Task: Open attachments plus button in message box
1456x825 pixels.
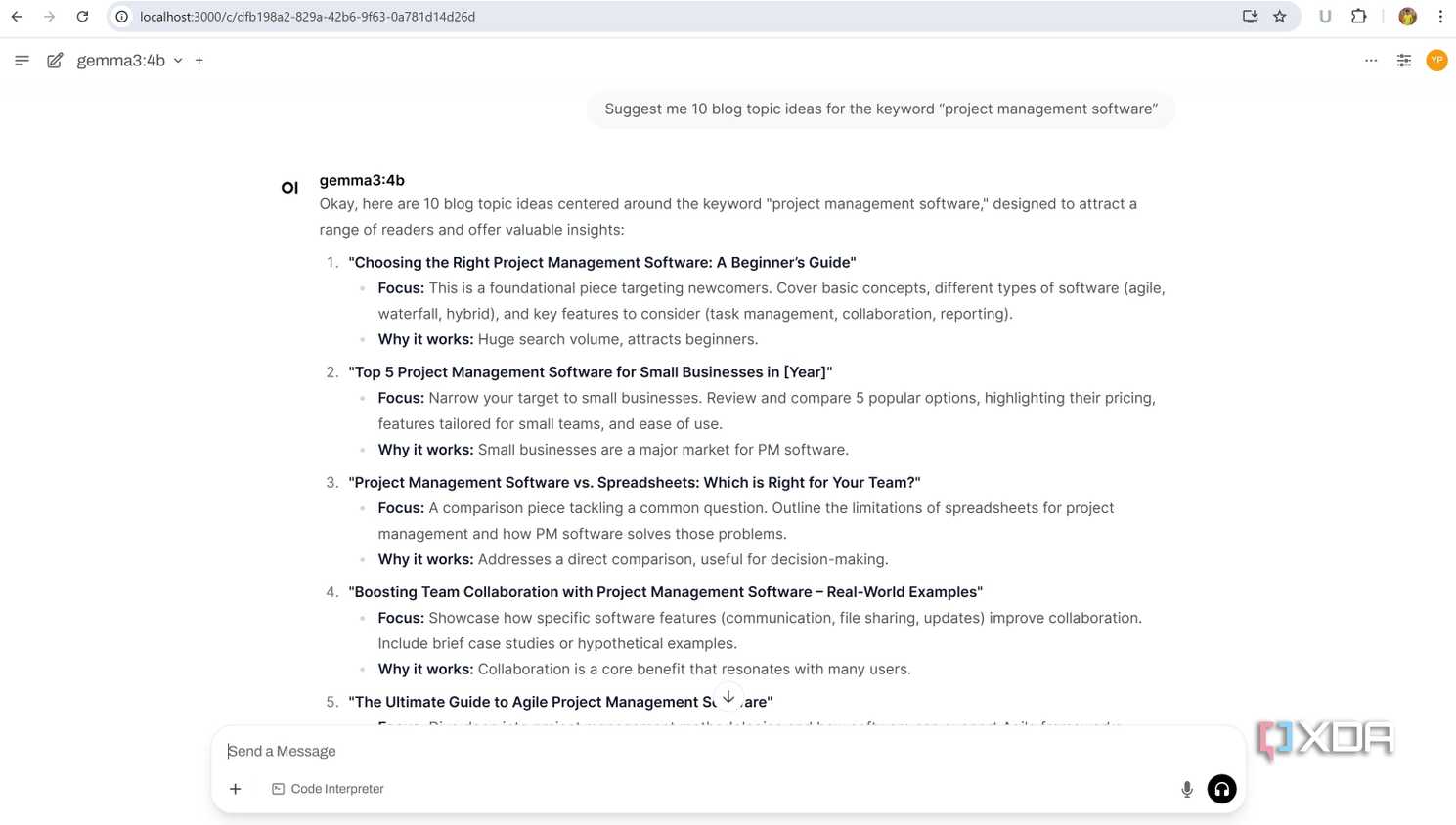Action: click(235, 789)
